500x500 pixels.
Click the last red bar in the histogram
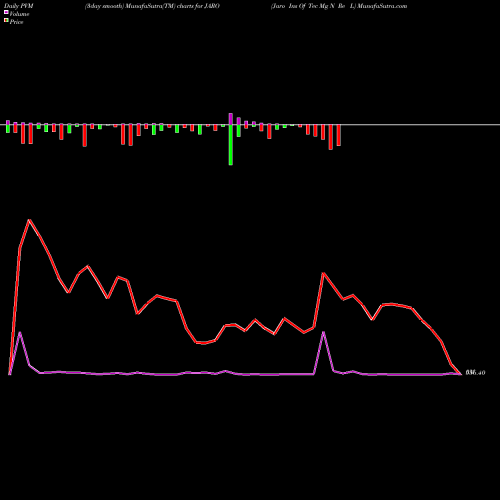click(339, 135)
